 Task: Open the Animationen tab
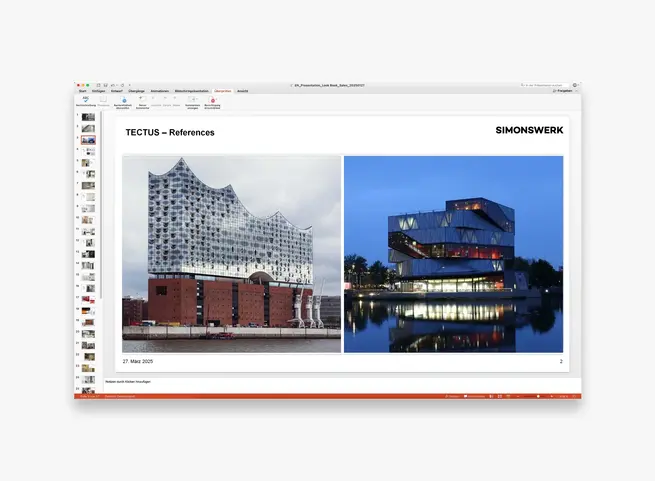(x=160, y=91)
